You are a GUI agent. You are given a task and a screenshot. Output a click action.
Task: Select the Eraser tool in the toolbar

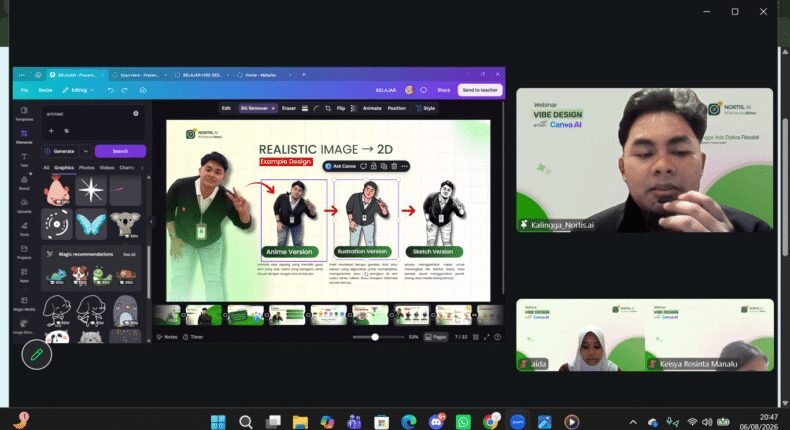click(x=289, y=108)
